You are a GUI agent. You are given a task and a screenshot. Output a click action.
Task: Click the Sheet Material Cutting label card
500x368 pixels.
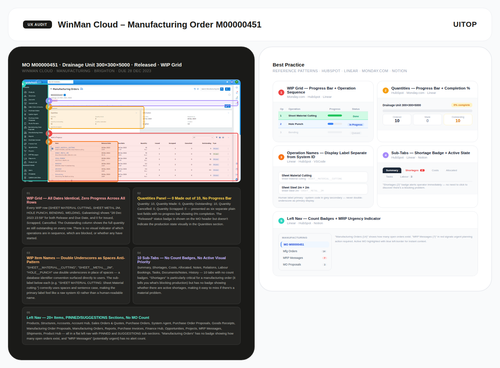[323, 177]
